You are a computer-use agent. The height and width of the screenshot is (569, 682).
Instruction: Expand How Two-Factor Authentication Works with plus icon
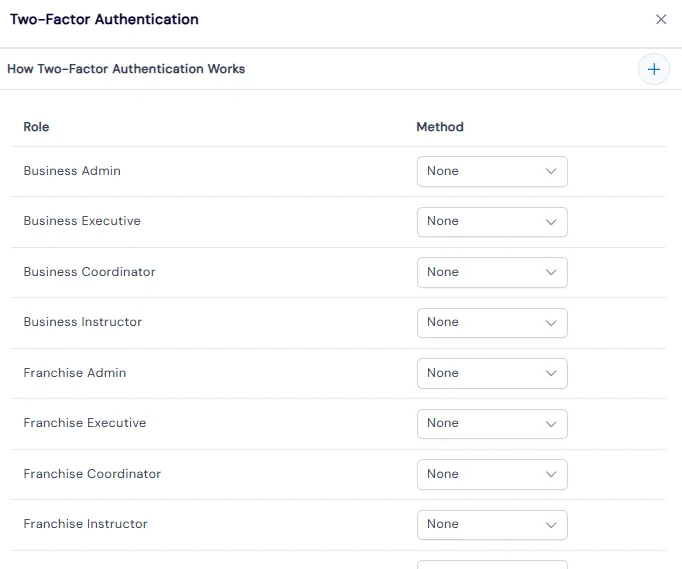pyautogui.click(x=653, y=69)
